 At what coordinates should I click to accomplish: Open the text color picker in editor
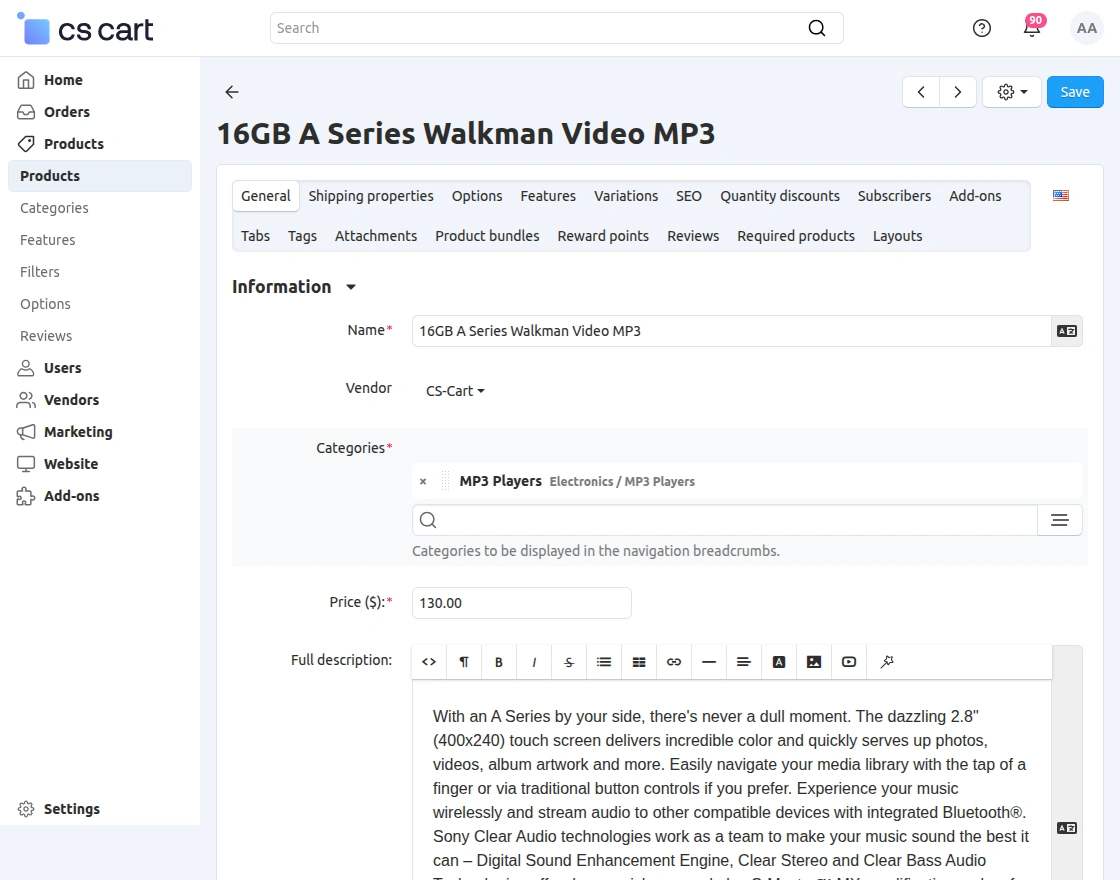coord(779,662)
